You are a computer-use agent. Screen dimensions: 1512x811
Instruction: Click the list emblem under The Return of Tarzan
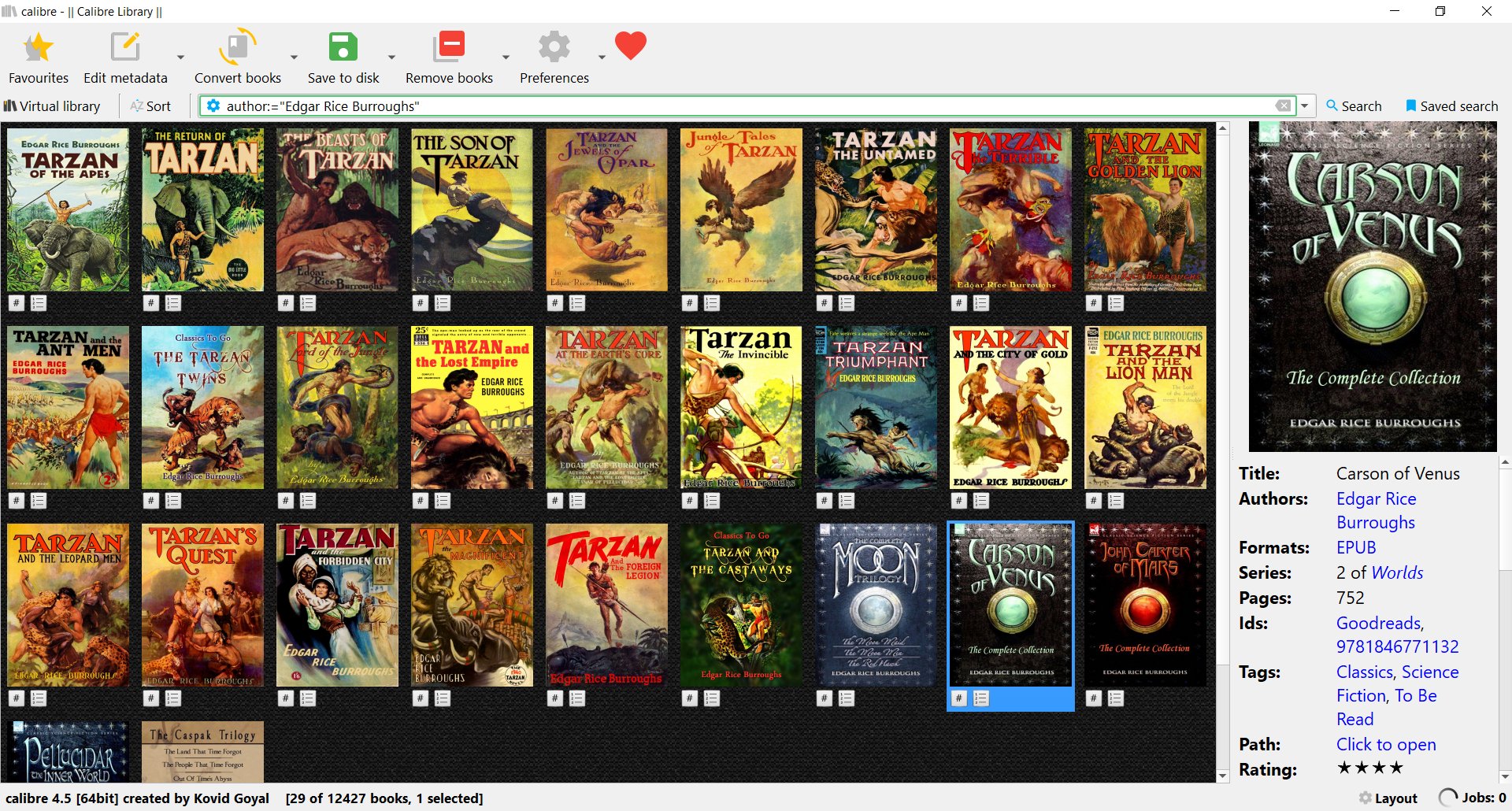tap(173, 303)
